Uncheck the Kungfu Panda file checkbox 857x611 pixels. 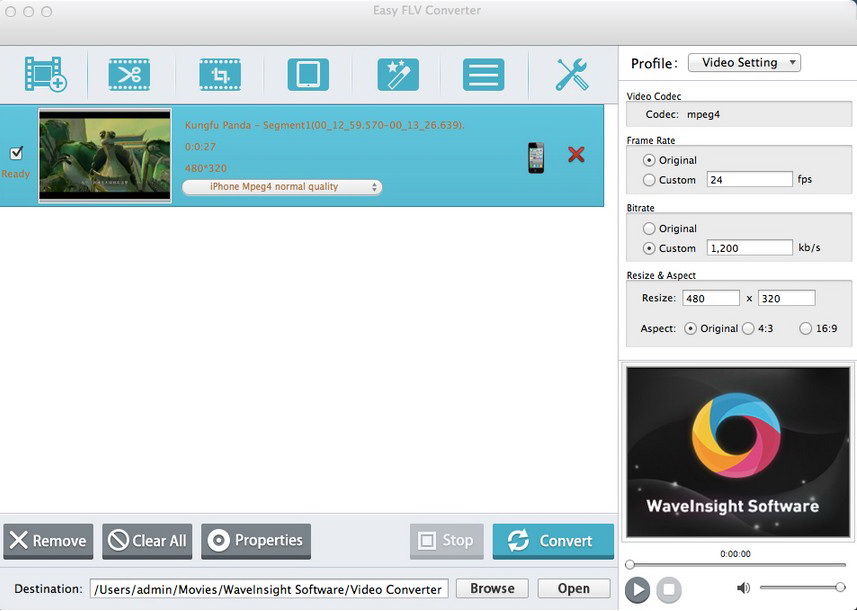tap(16, 152)
